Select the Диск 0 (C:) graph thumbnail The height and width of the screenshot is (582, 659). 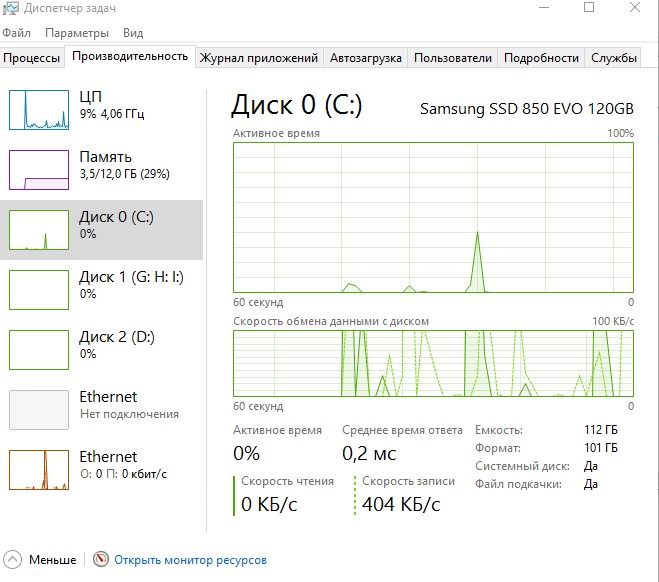point(37,229)
